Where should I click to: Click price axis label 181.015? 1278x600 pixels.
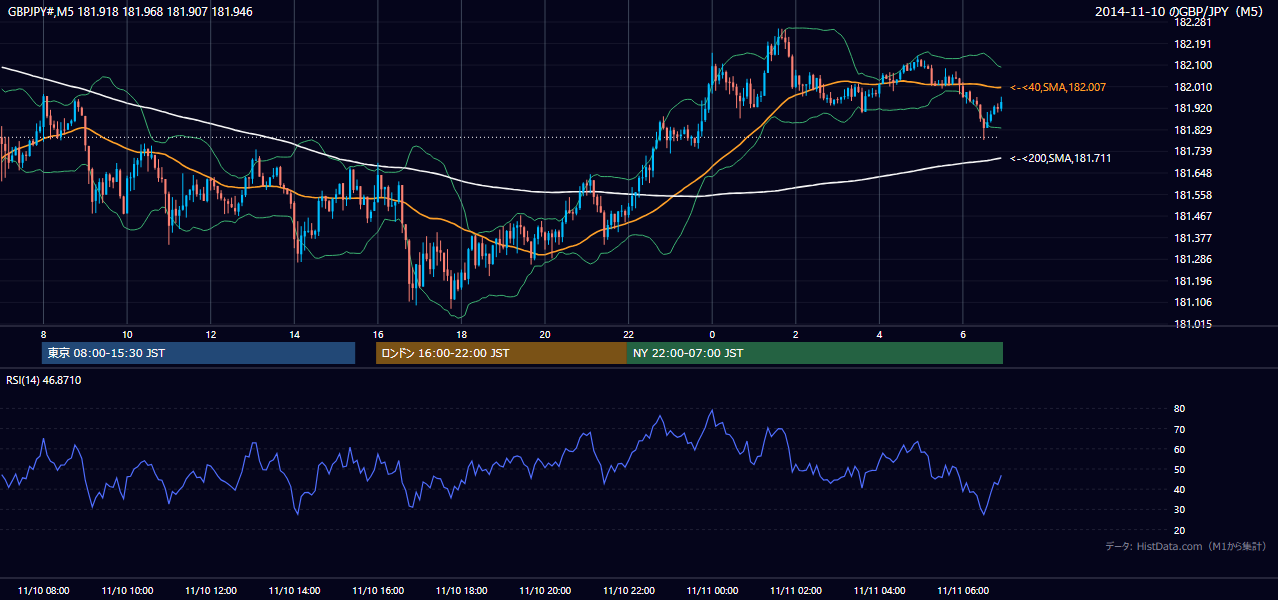[1193, 324]
